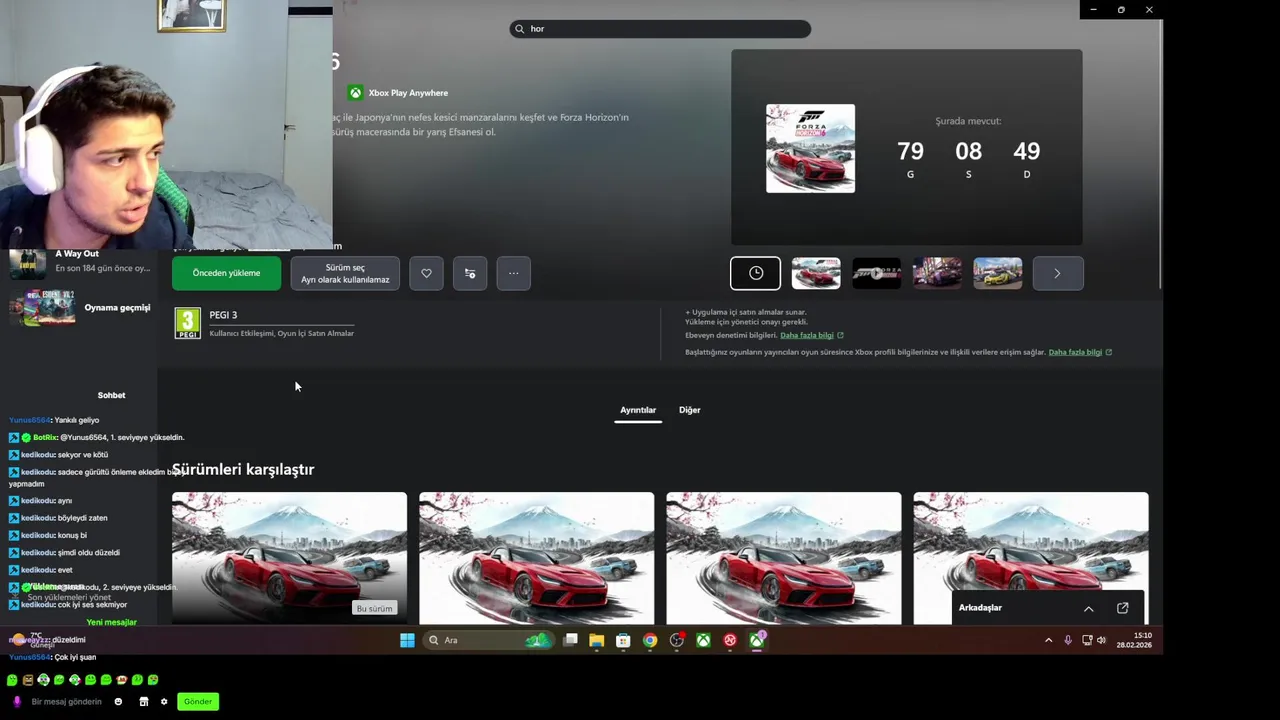1280x720 pixels.
Task: Click the 'Sürümleri karşılaştır' heading
Action: click(x=243, y=469)
